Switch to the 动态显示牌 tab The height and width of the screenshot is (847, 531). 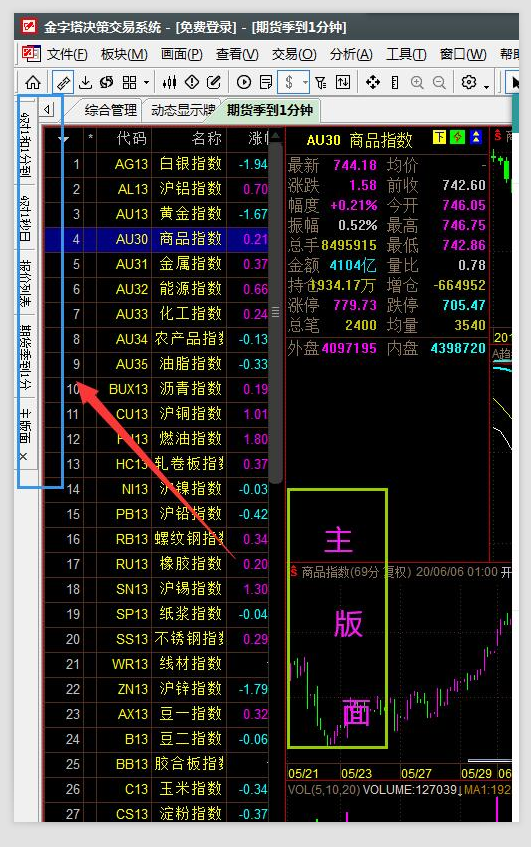[x=183, y=110]
